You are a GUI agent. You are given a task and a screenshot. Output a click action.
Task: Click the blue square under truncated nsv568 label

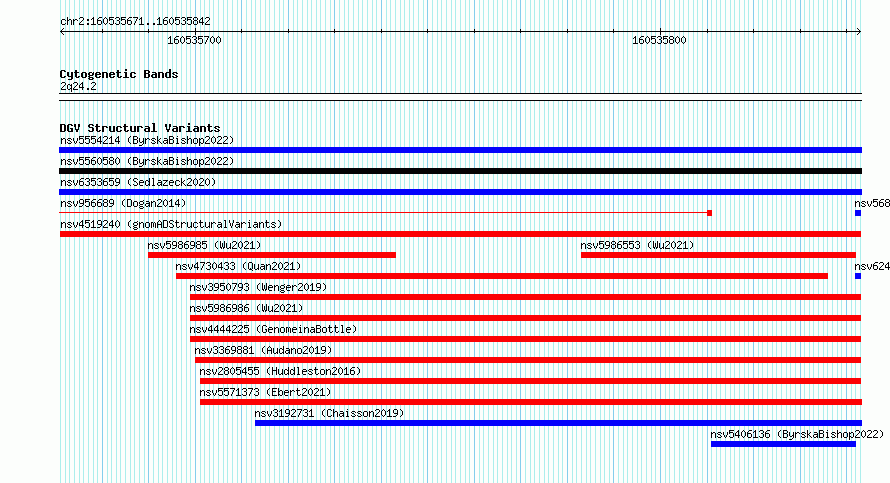[x=858, y=213]
